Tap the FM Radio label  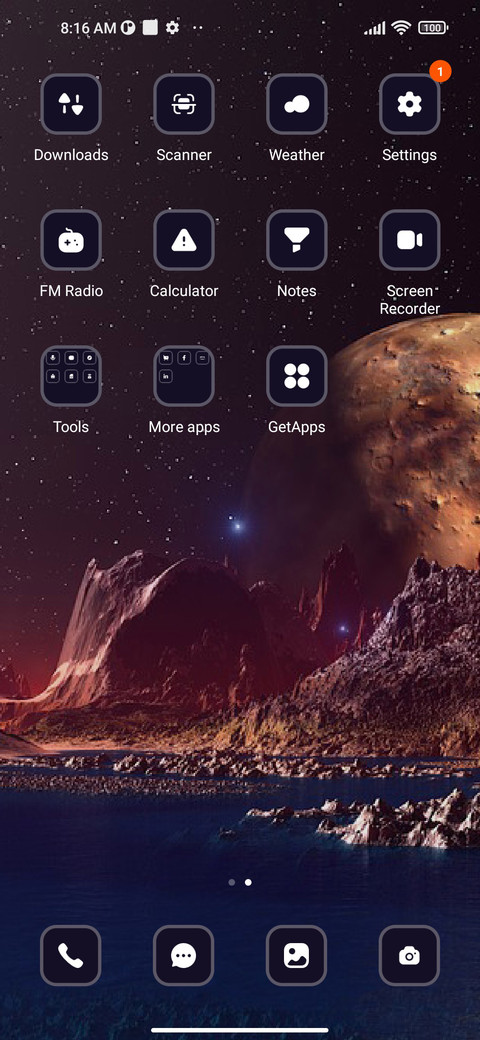[x=71, y=291]
